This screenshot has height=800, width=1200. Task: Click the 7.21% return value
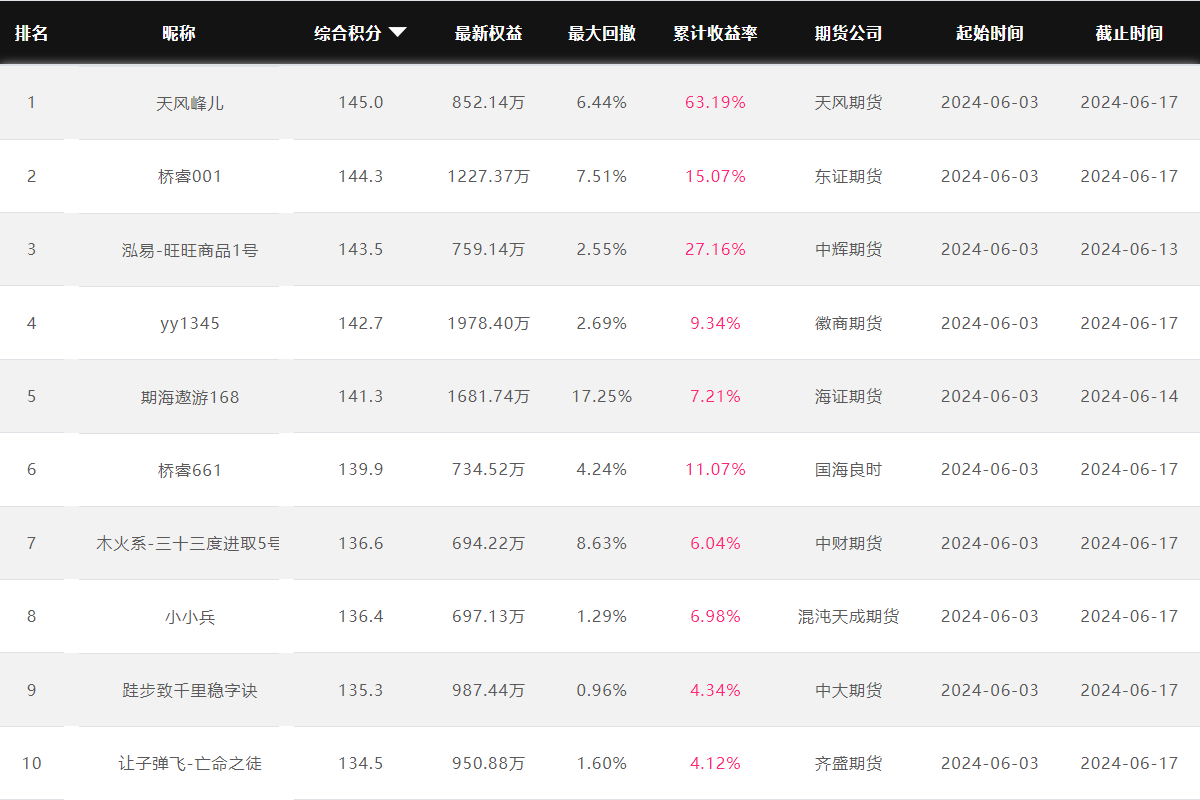click(715, 396)
